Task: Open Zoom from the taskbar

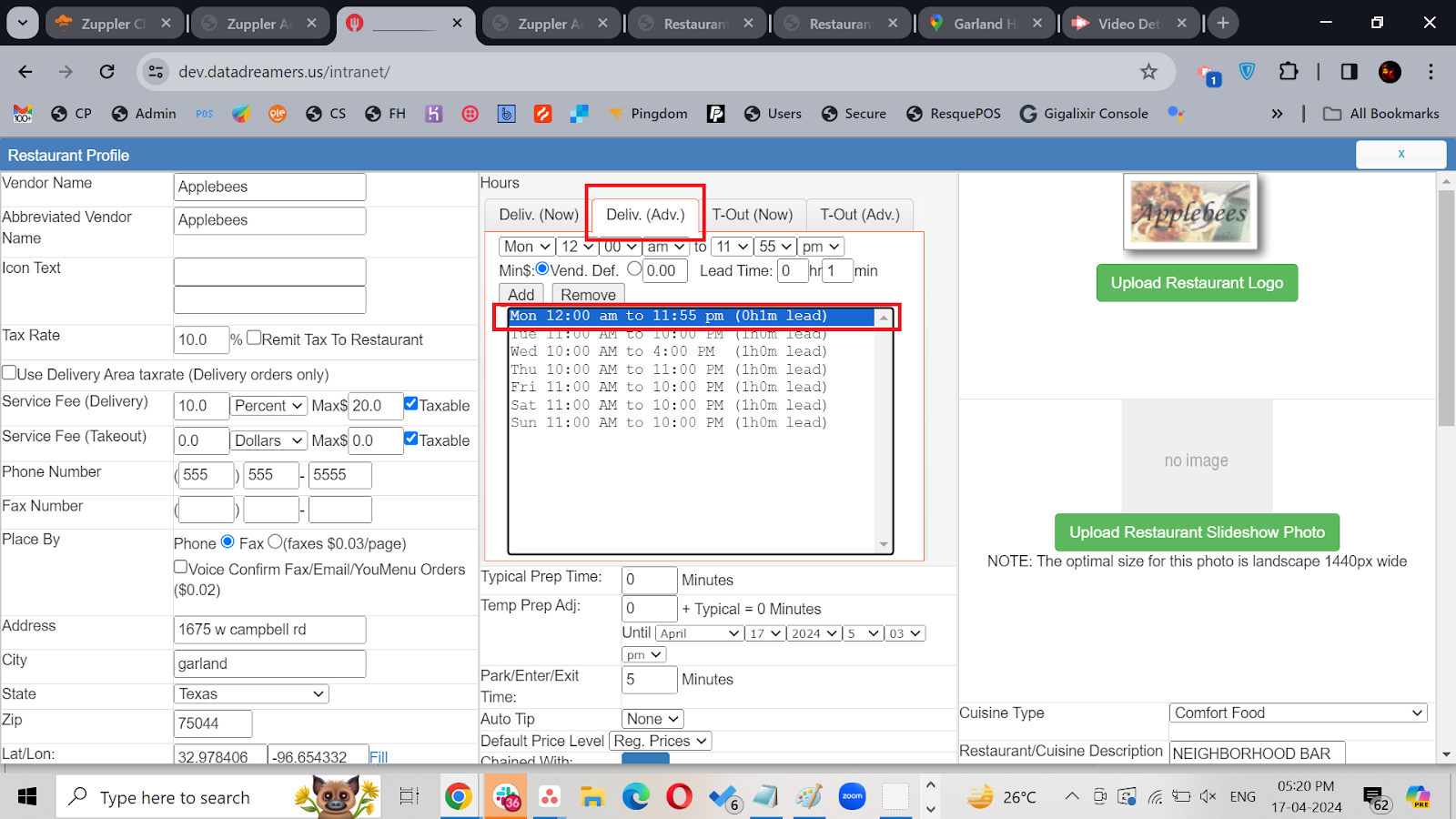Action: tap(853, 797)
